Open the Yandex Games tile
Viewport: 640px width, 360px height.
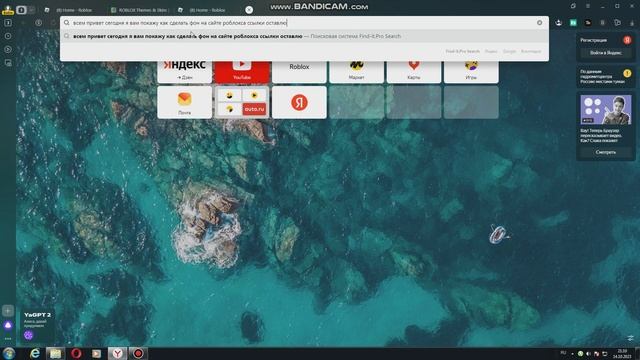(471, 72)
